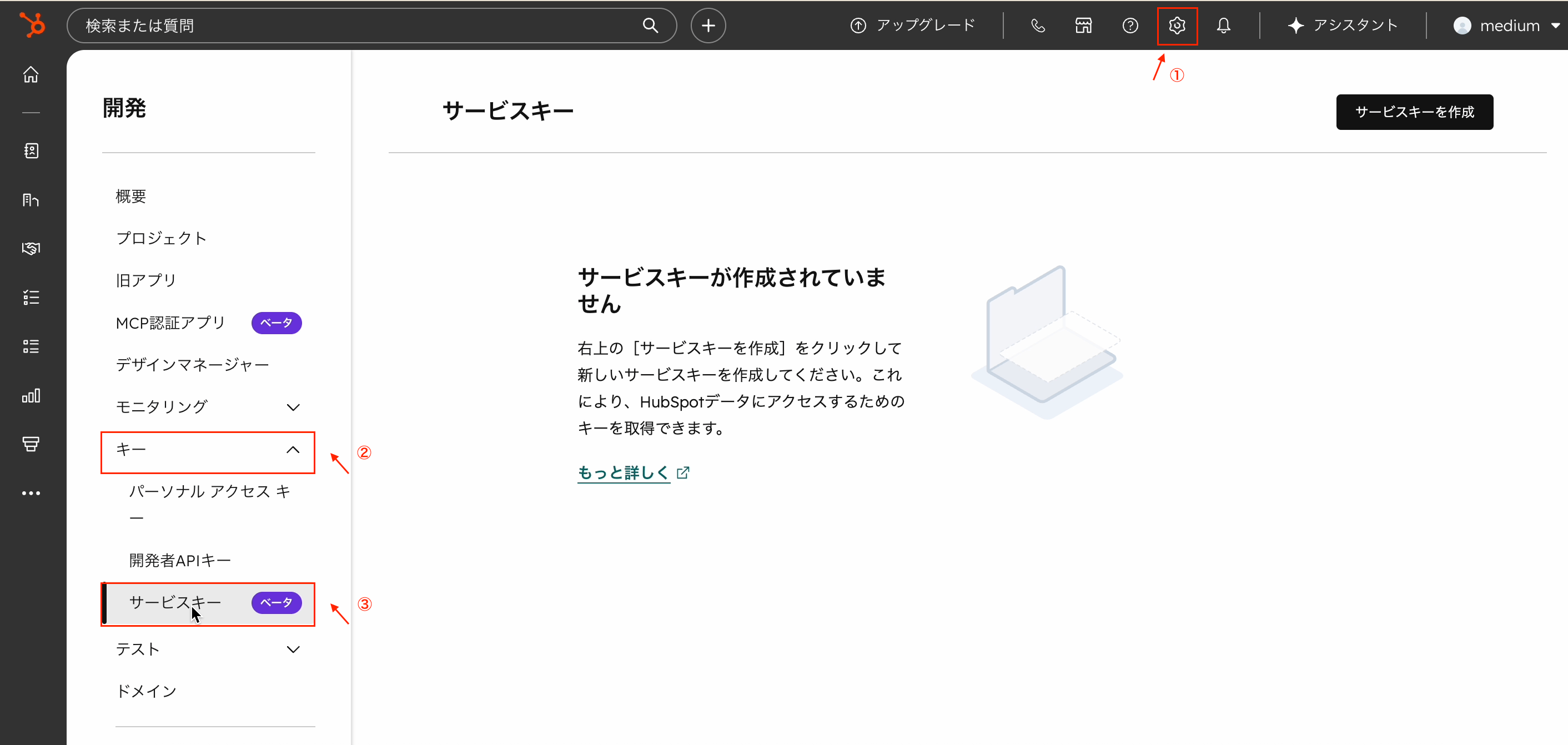
Task: Select デザインマネージャー menu item
Action: pos(208,365)
